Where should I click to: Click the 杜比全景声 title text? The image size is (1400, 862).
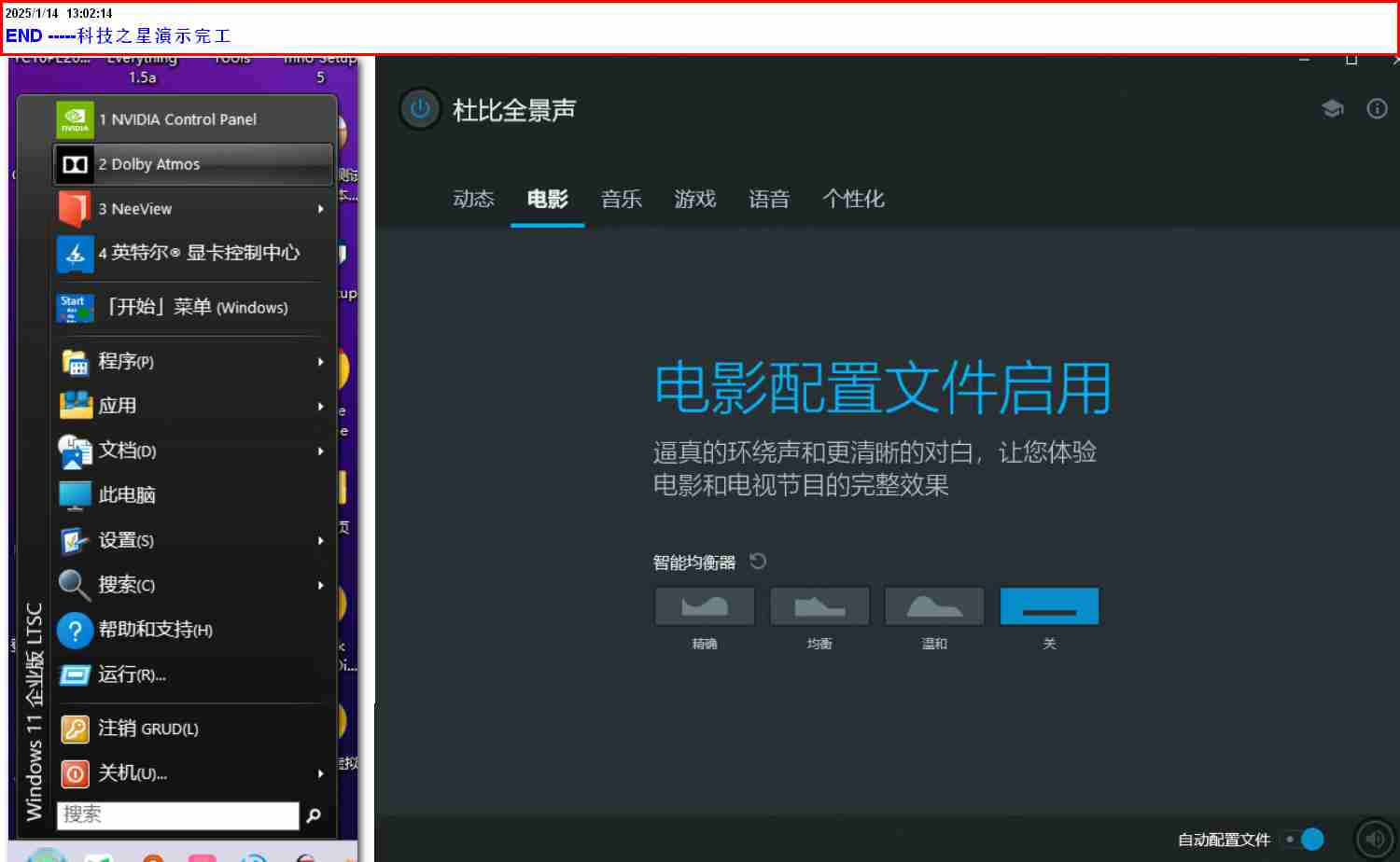[x=514, y=110]
